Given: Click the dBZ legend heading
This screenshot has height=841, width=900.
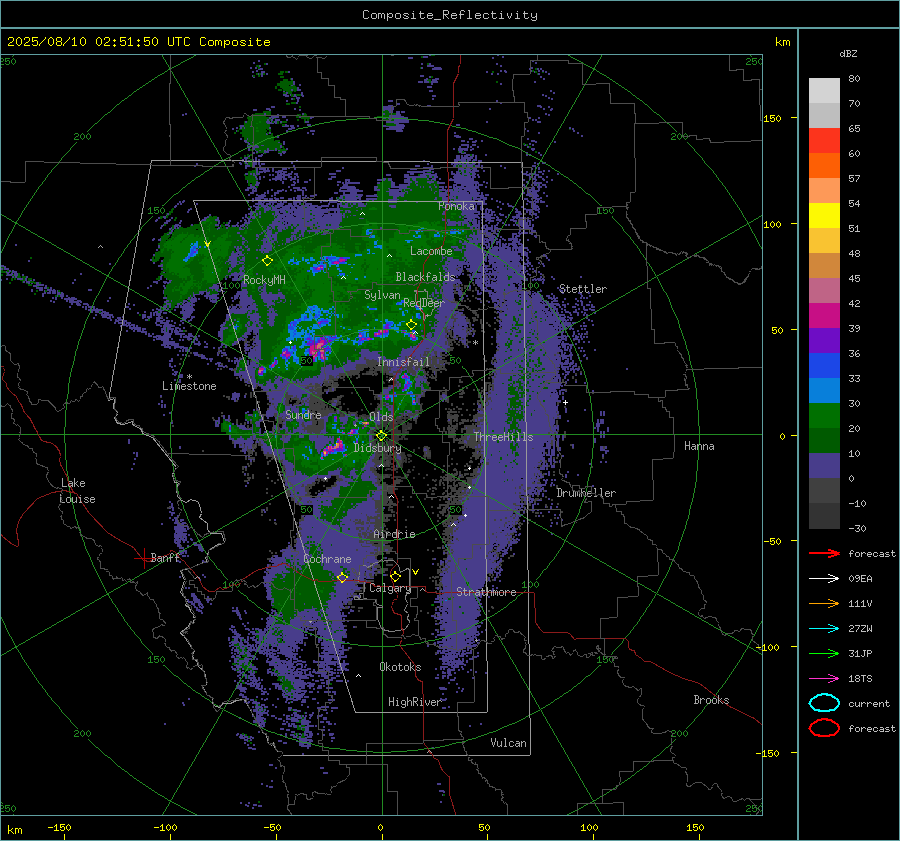Looking at the screenshot, I should pyautogui.click(x=848, y=53).
